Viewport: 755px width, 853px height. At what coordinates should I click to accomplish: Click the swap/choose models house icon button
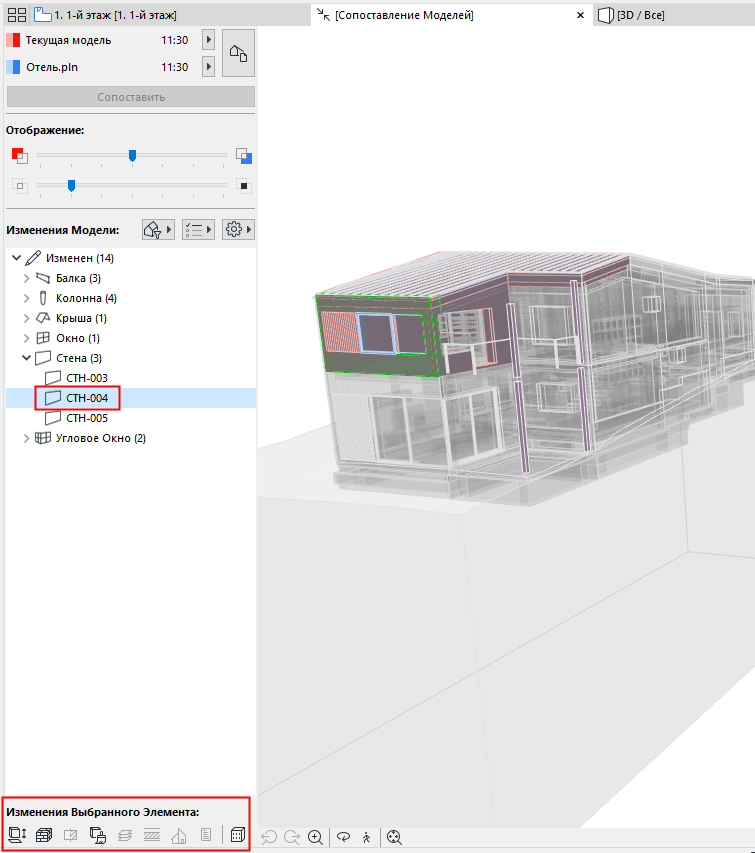pos(238,53)
